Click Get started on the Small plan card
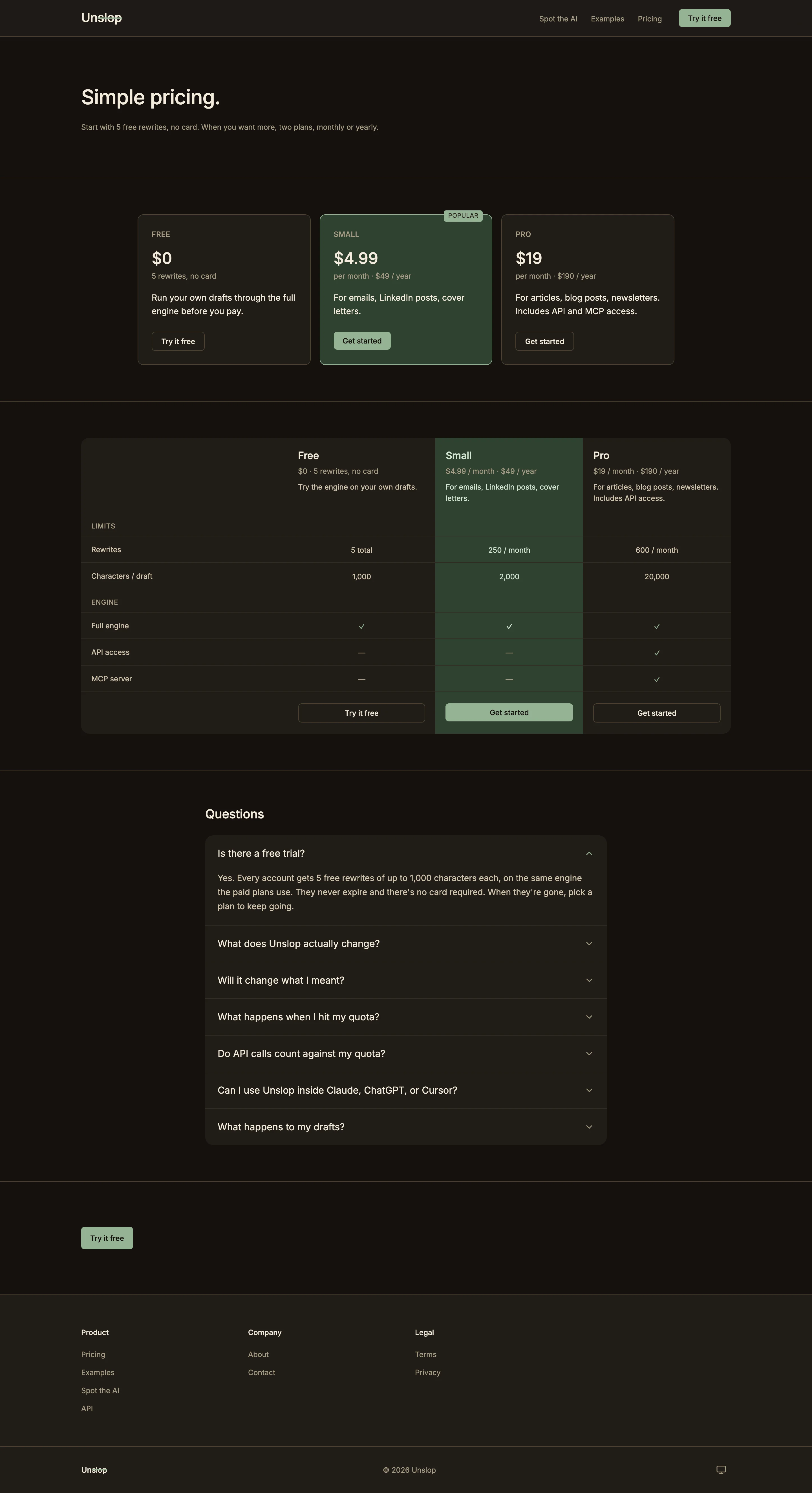 click(x=362, y=341)
